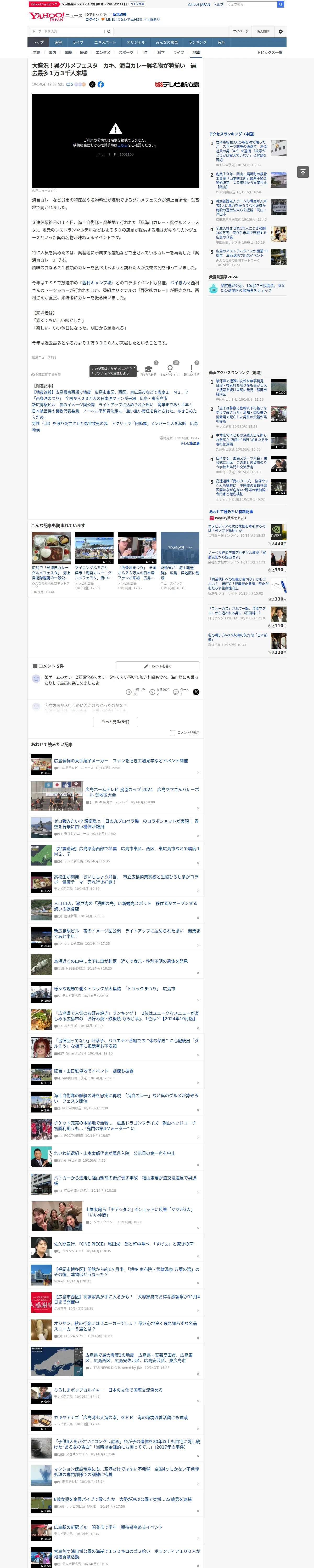Viewport: 314px width, 1568px height.
Task: Select the エンタメ category
Action: (x=103, y=53)
